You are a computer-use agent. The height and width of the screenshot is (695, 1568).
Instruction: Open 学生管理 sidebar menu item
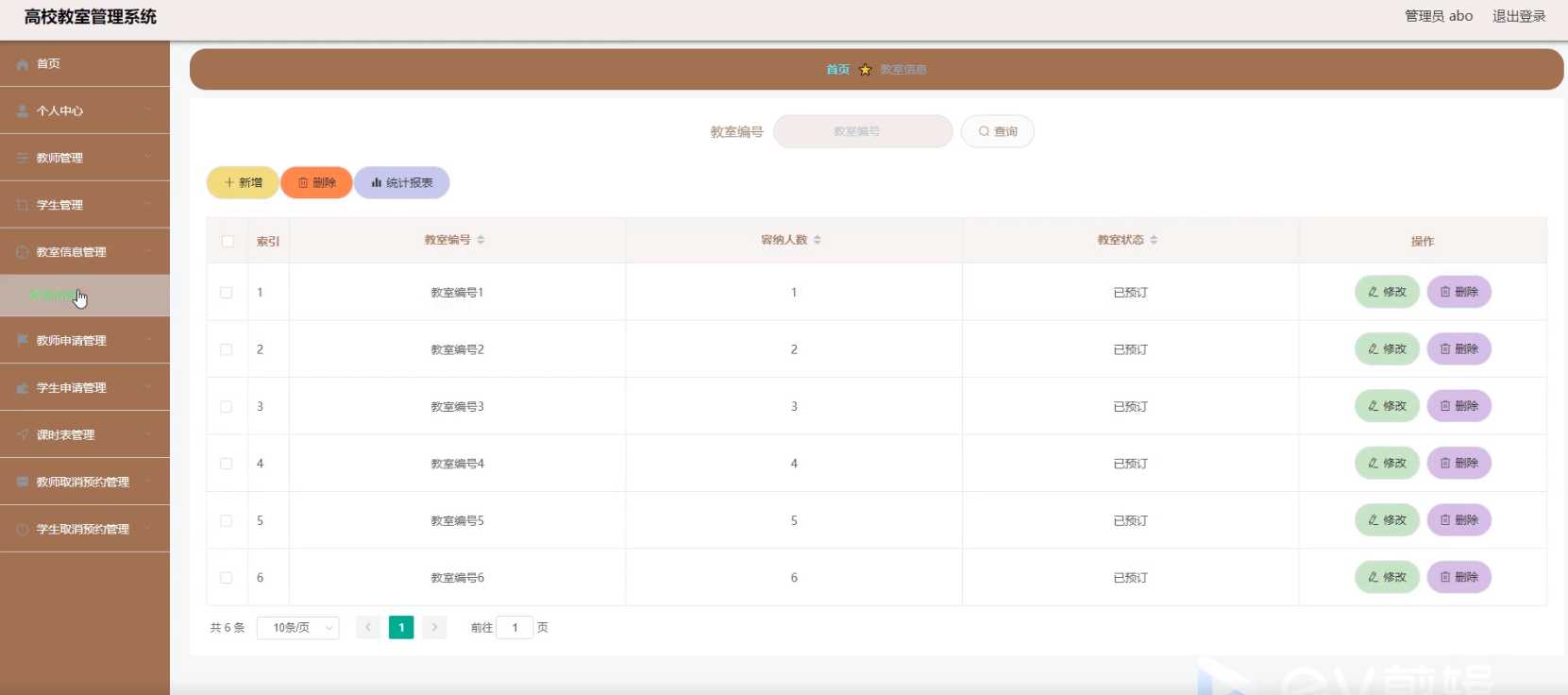pos(85,206)
